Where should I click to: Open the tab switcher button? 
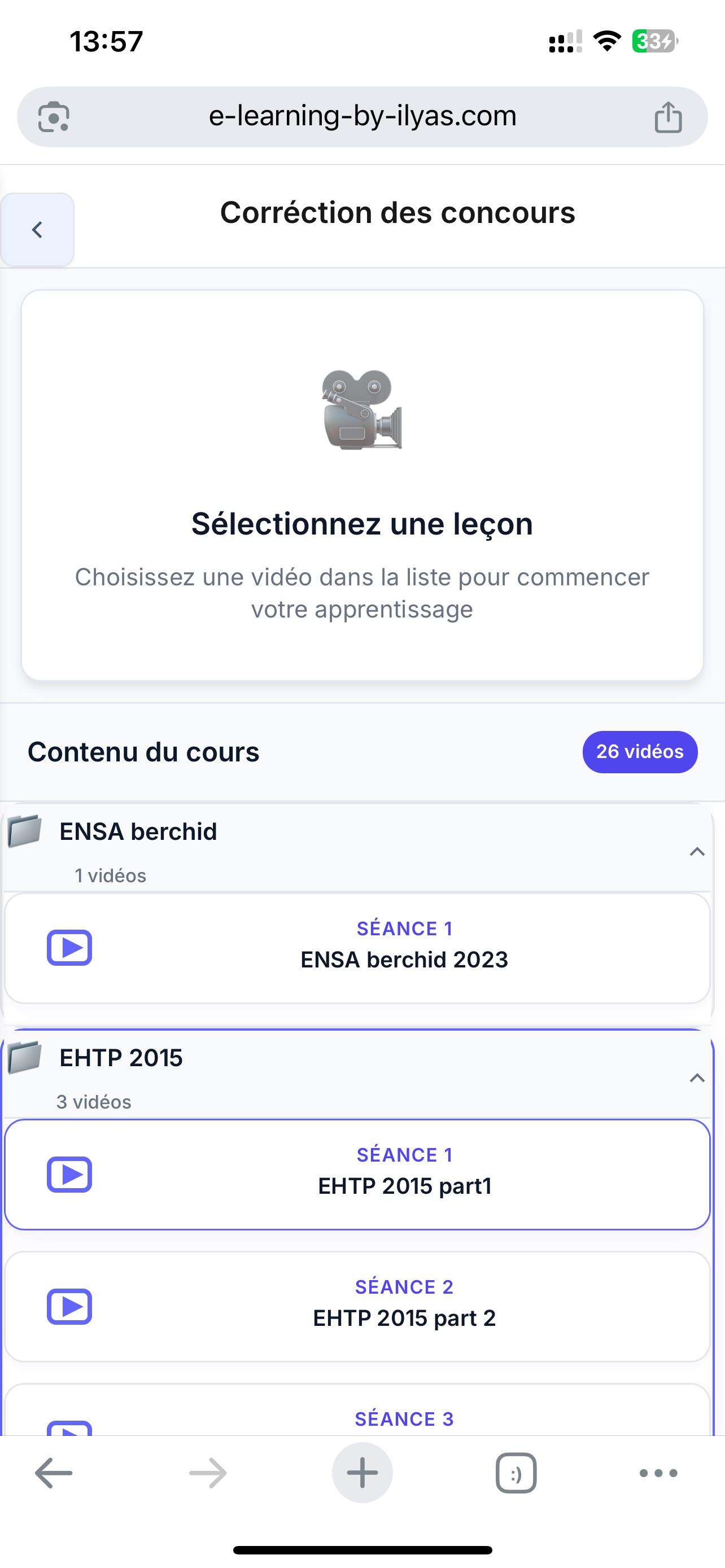pyautogui.click(x=516, y=1473)
